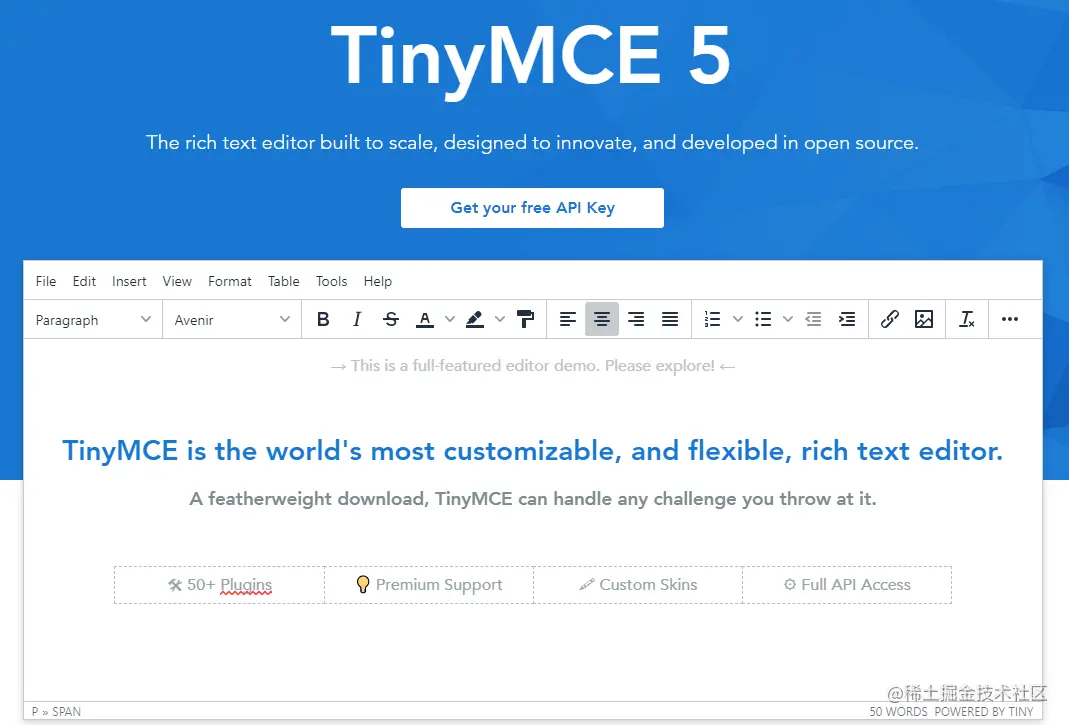Apply strikethrough formatting
This screenshot has width=1069, height=725.
click(x=391, y=319)
